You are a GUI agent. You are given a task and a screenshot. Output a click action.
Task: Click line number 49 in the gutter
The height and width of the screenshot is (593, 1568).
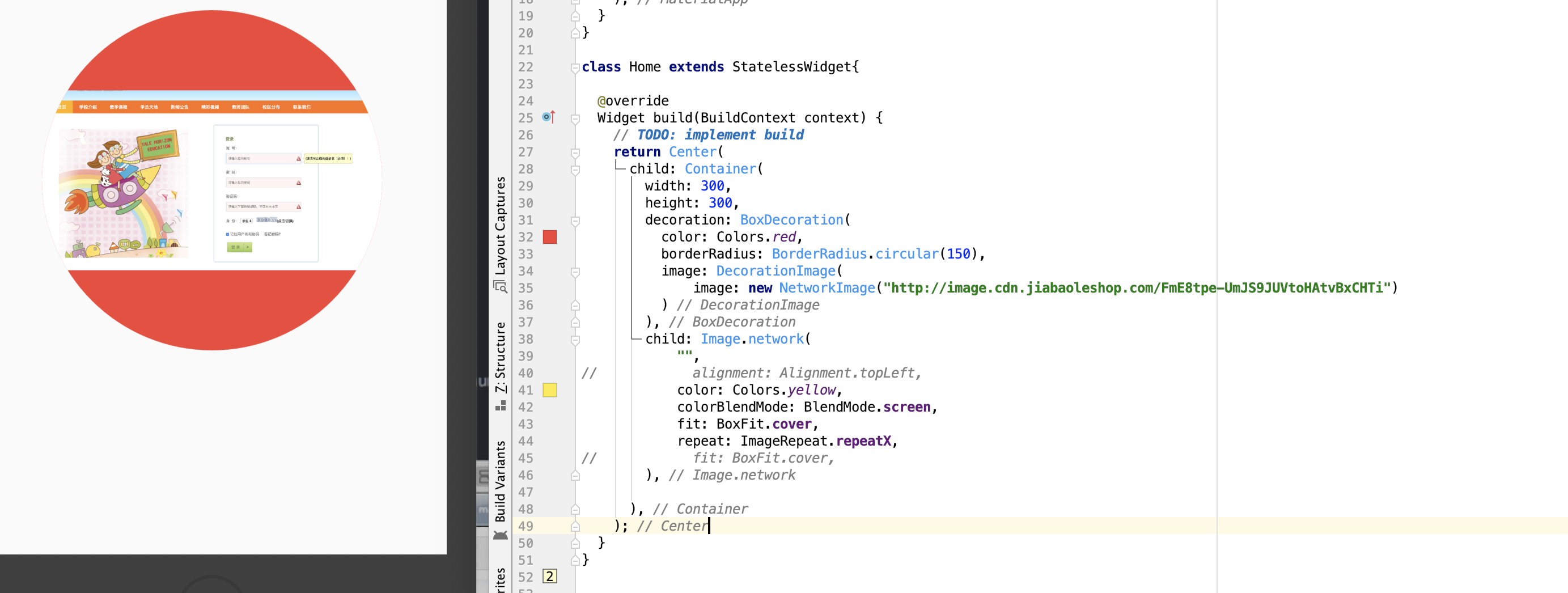point(526,526)
